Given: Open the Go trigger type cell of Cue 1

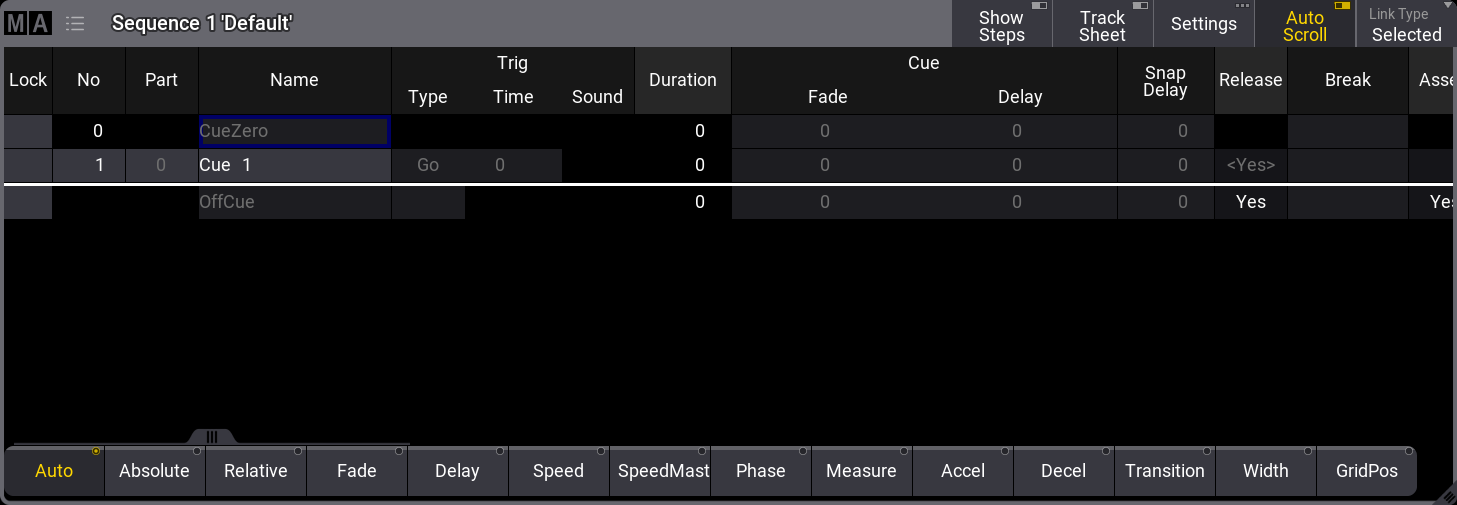Looking at the screenshot, I should (x=428, y=165).
